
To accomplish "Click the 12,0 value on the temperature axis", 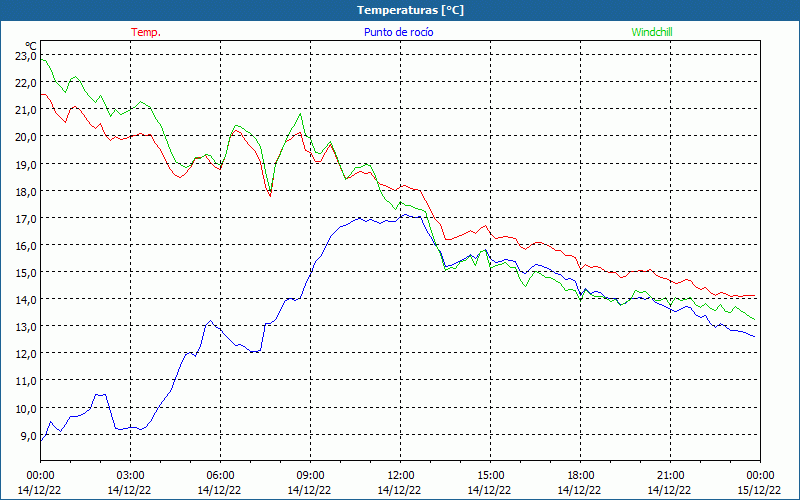I will coord(26,354).
